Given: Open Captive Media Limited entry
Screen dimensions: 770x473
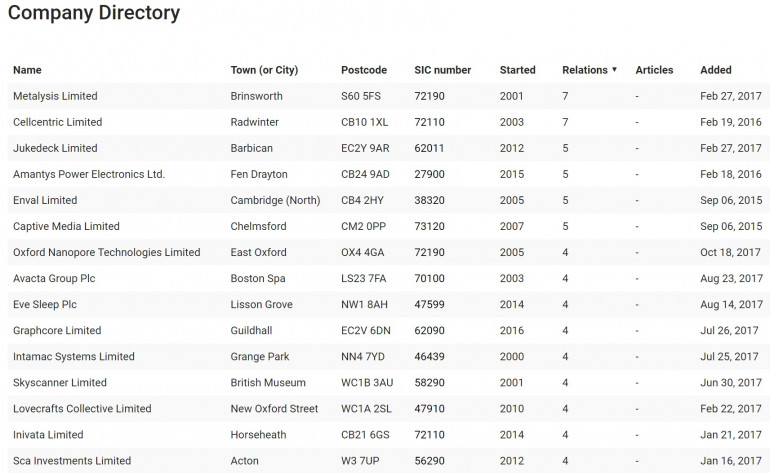Looking at the screenshot, I should tap(66, 226).
